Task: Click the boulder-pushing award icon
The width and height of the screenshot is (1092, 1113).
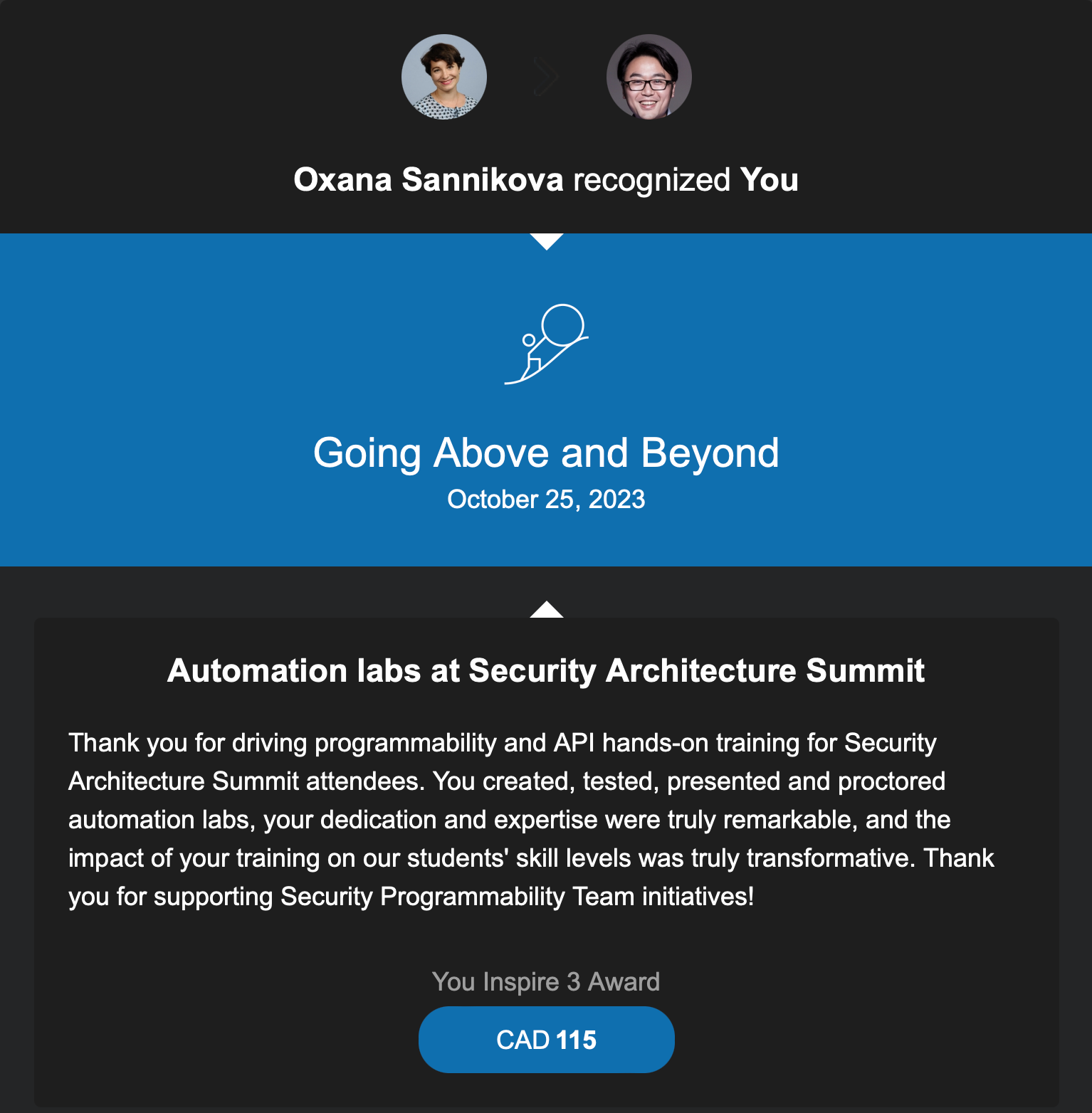Action: click(547, 344)
